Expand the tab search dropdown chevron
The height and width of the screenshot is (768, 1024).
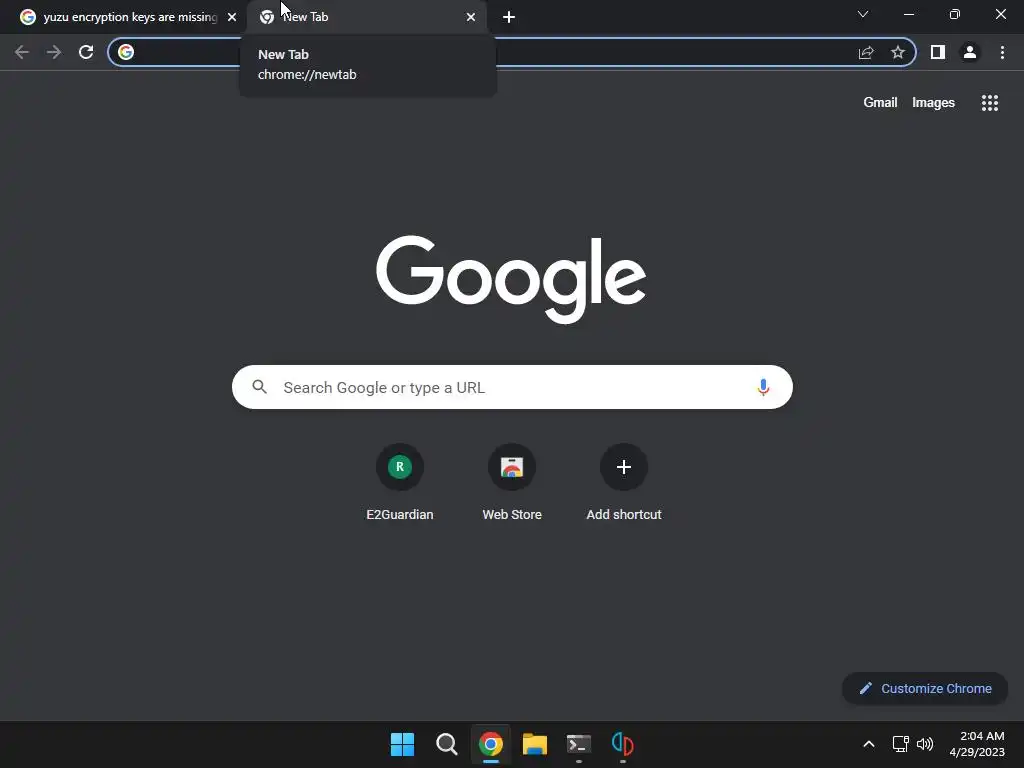[x=863, y=14]
